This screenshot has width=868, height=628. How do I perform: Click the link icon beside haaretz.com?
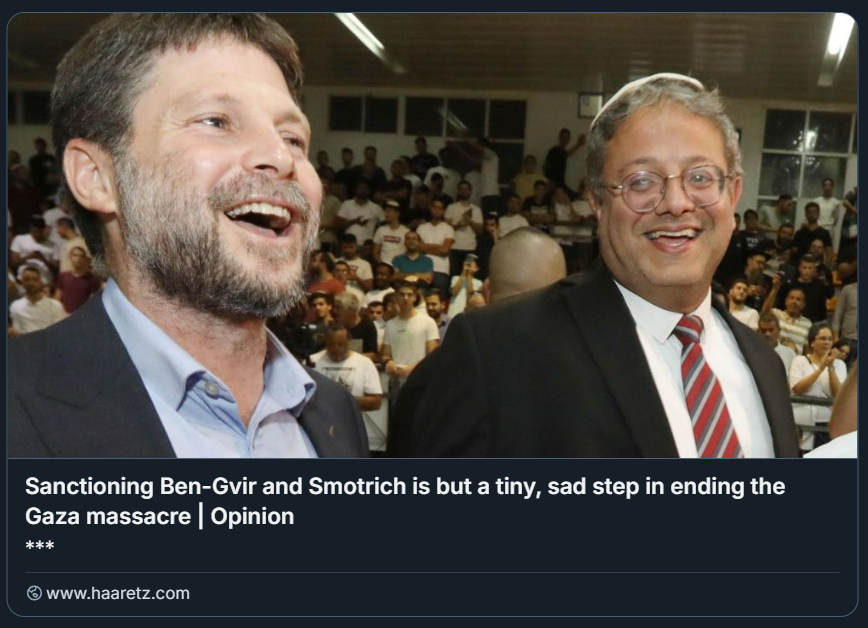point(34,593)
